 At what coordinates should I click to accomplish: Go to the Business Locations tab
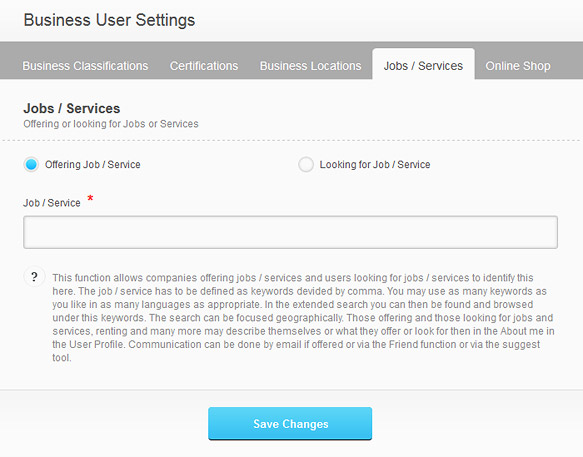pyautogui.click(x=310, y=66)
